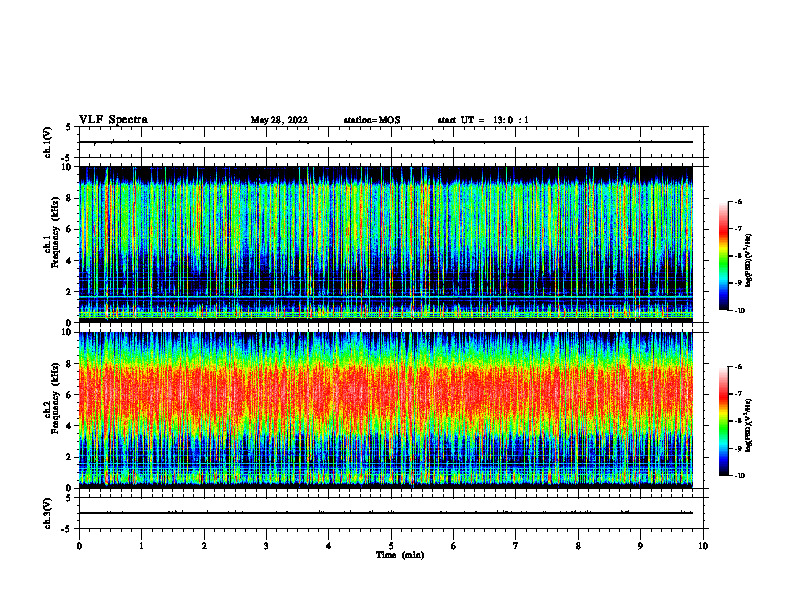Click the ch.1 spectrogram color scale bar

[x=723, y=256]
